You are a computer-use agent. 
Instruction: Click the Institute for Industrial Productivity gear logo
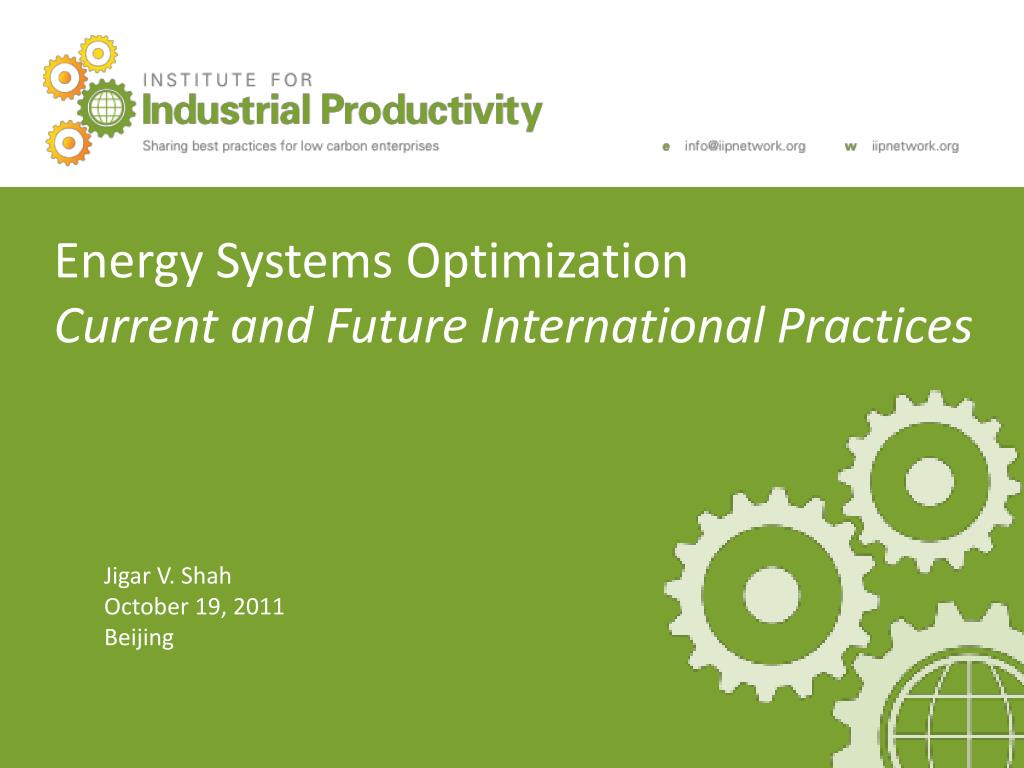pos(89,99)
